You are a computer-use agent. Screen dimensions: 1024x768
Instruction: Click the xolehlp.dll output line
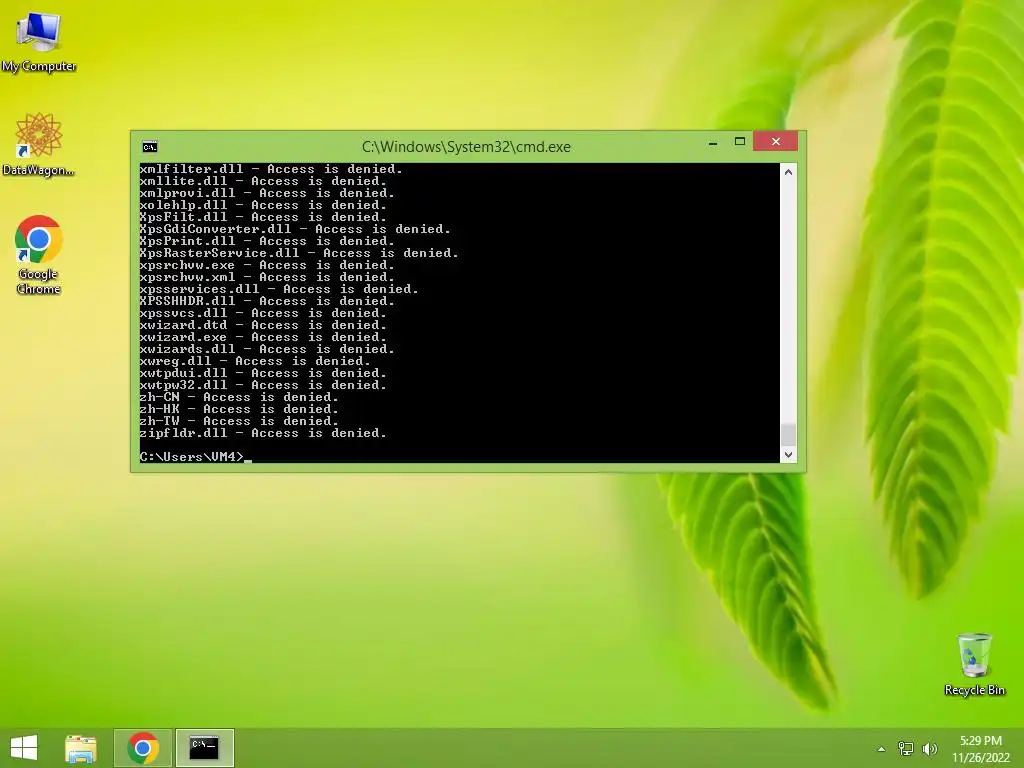pyautogui.click(x=263, y=205)
